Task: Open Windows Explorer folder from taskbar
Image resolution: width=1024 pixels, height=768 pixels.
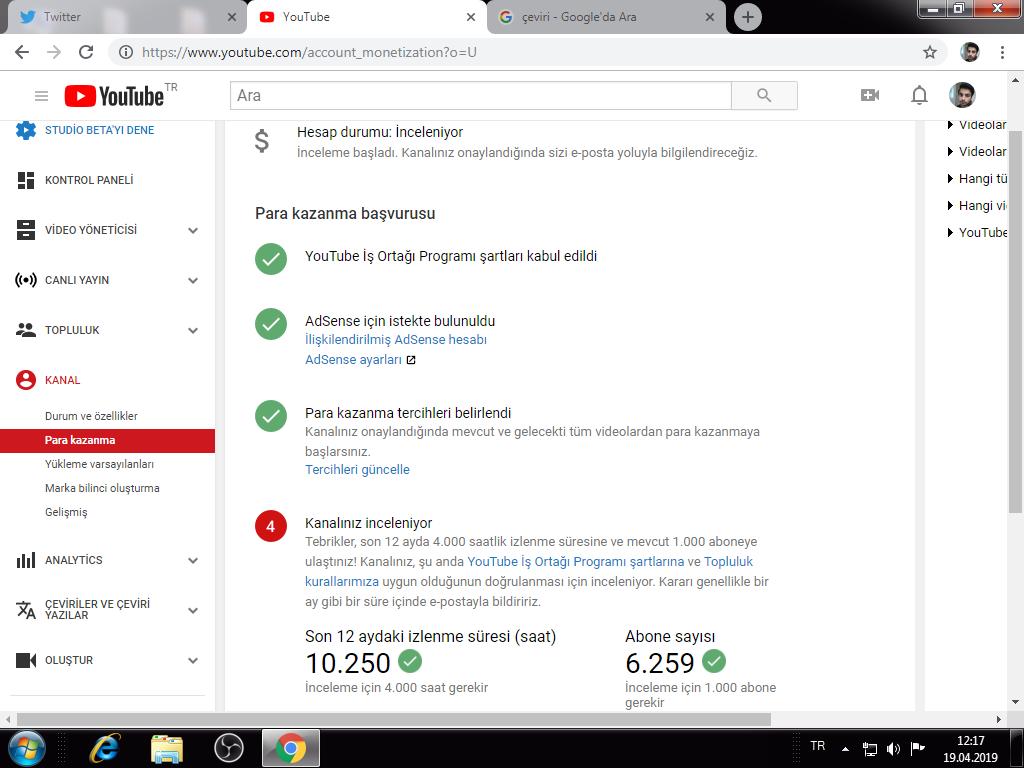Action: pos(167,748)
